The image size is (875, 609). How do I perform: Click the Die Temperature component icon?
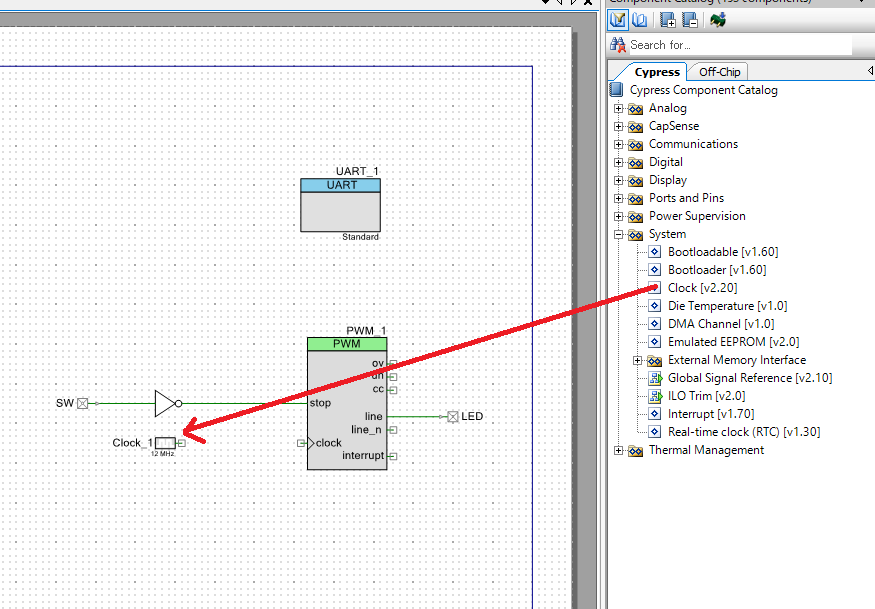(655, 306)
